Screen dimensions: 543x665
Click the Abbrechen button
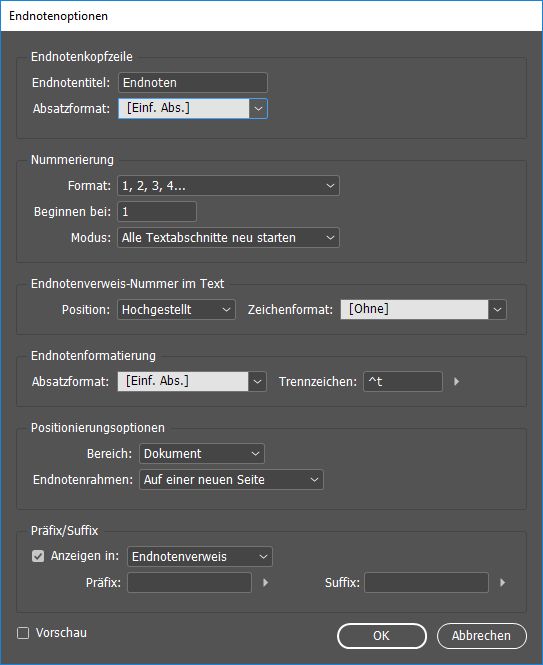pos(481,636)
